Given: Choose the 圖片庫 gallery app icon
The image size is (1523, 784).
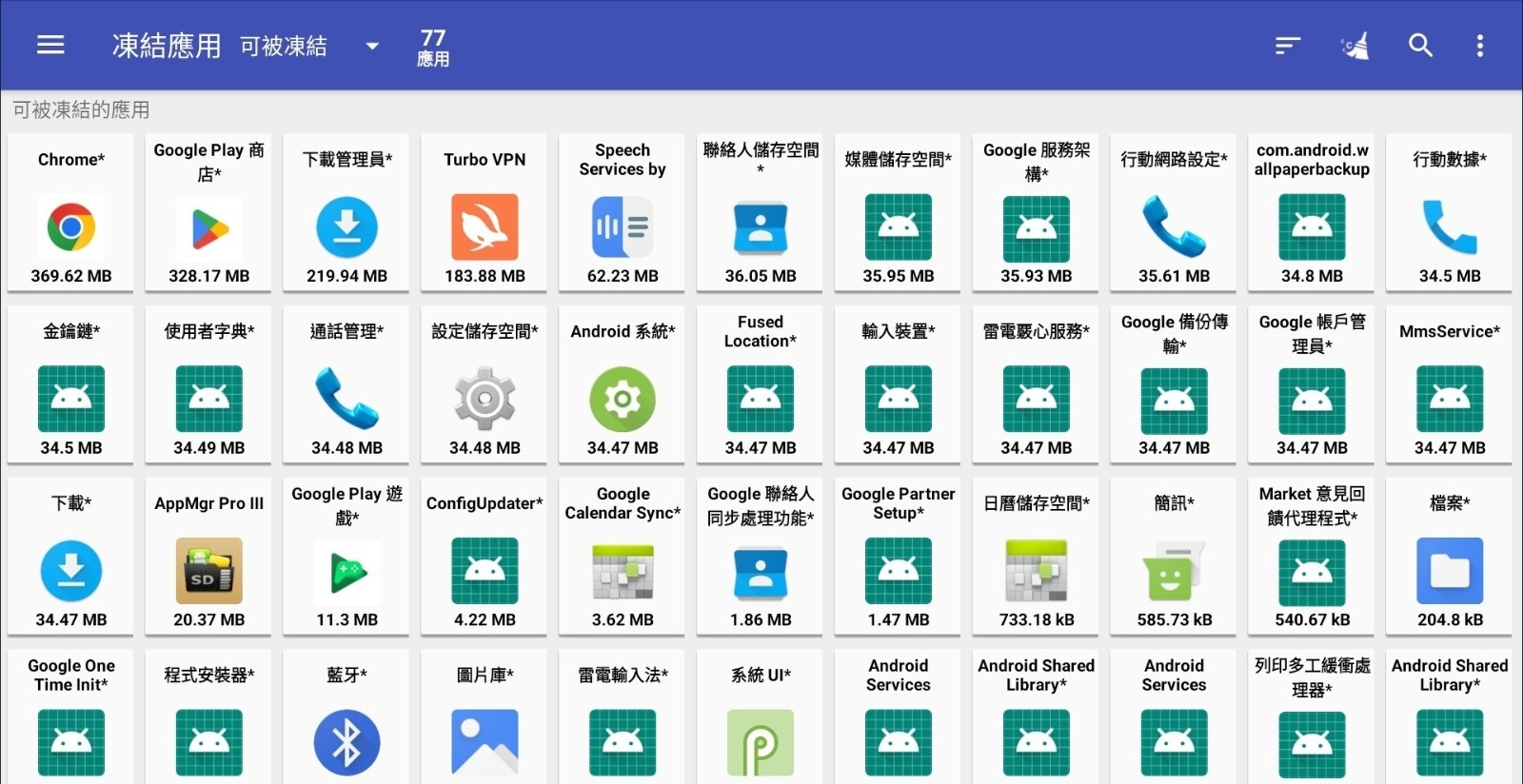Looking at the screenshot, I should (485, 742).
